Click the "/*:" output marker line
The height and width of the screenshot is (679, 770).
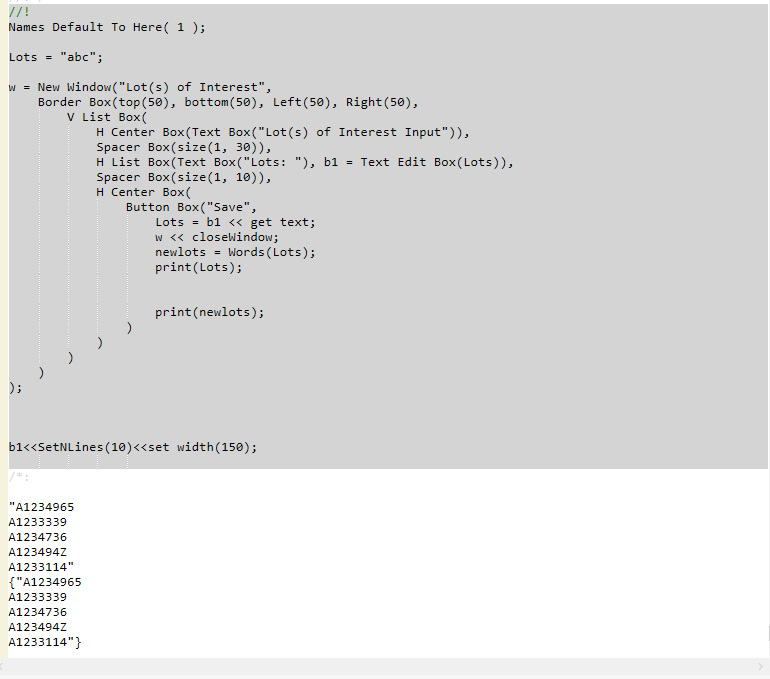click(x=19, y=477)
